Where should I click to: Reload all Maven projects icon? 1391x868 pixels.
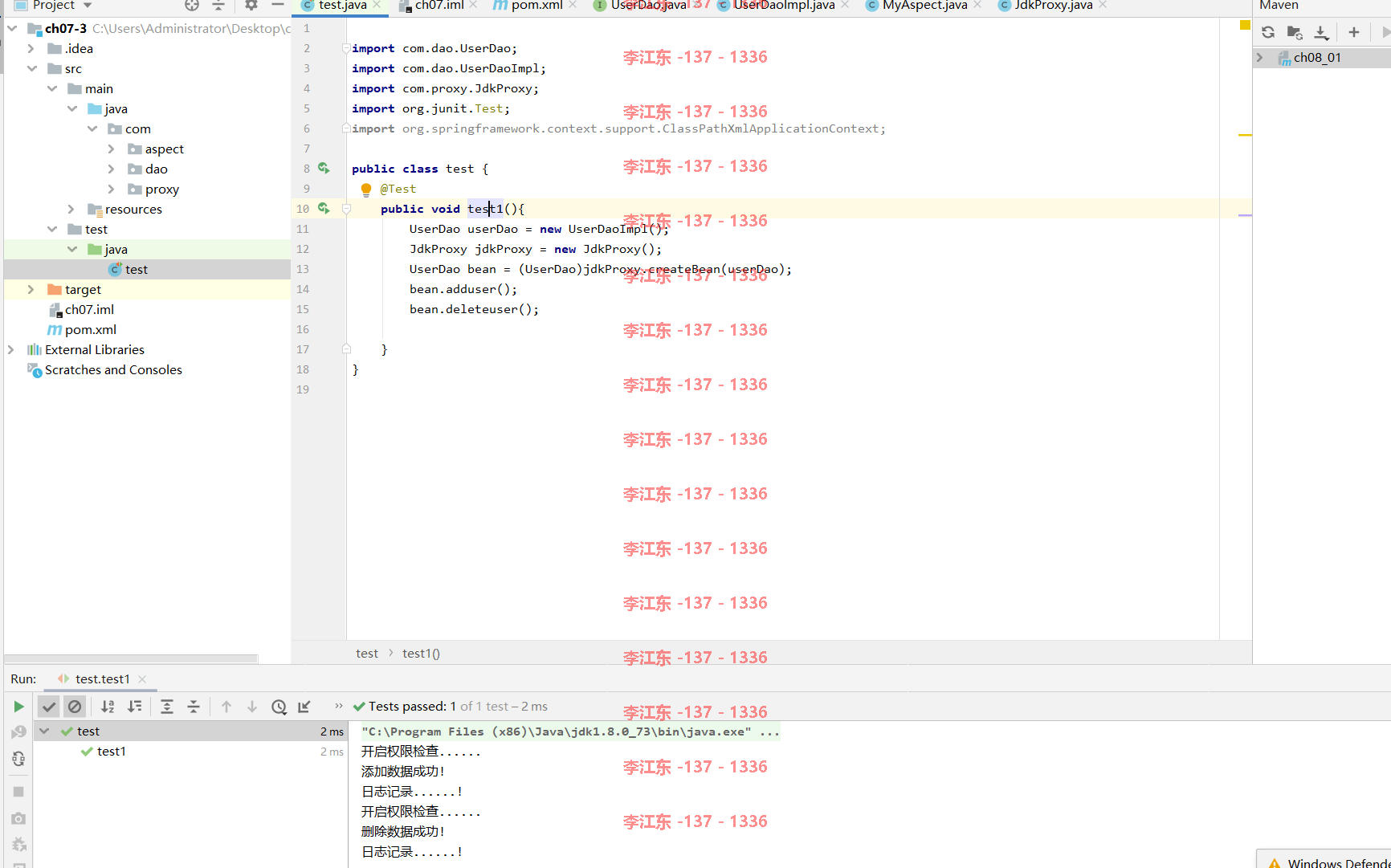click(1268, 32)
